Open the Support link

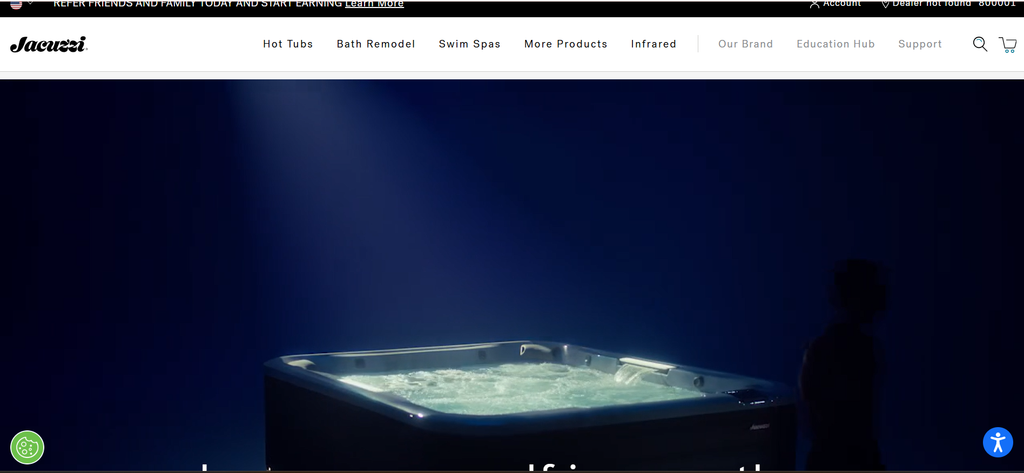point(920,44)
